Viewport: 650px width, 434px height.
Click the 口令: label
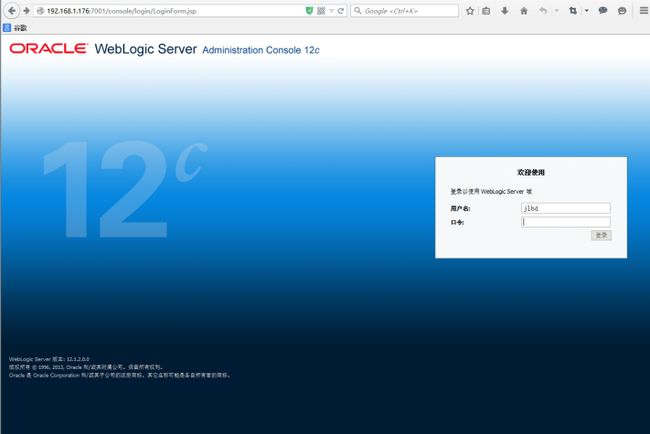tap(457, 223)
